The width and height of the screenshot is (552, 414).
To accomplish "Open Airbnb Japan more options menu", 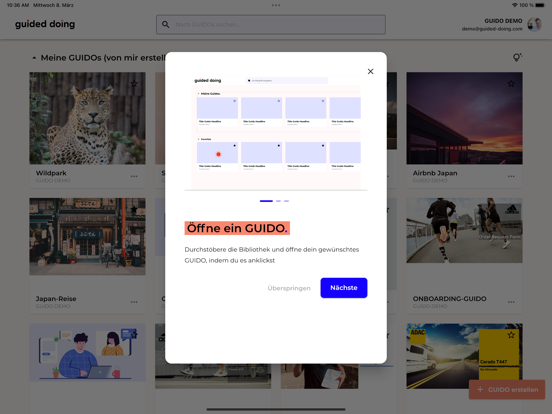I will (x=511, y=176).
